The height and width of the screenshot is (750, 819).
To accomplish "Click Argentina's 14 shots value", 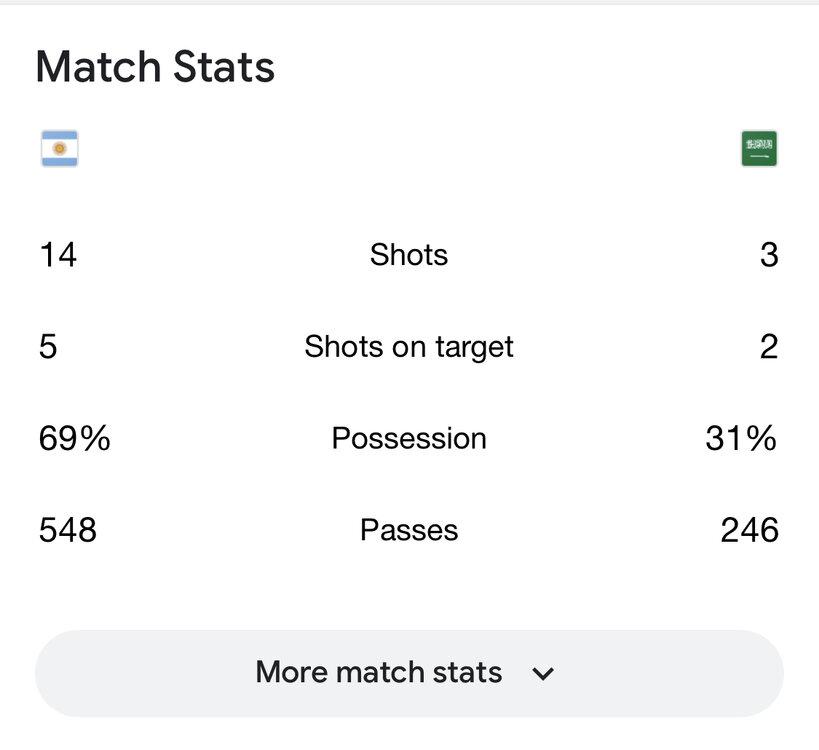I will 58,255.
